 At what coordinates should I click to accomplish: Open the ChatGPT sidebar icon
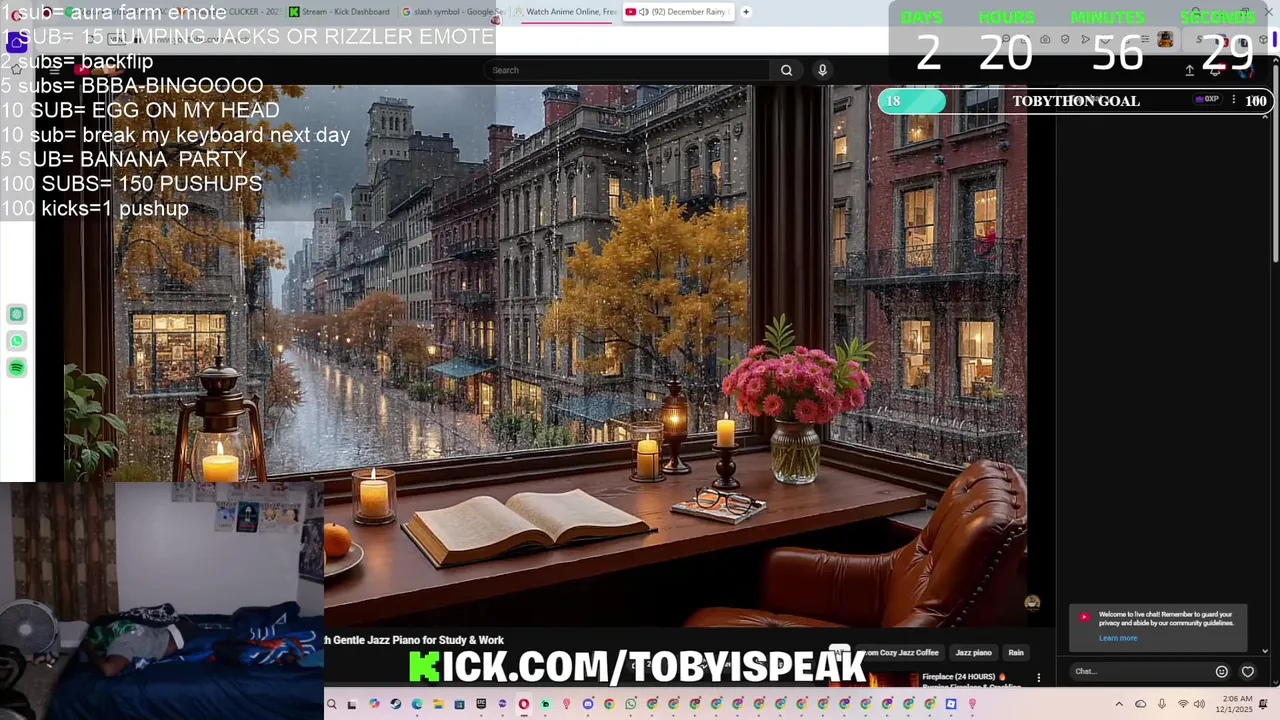17,314
